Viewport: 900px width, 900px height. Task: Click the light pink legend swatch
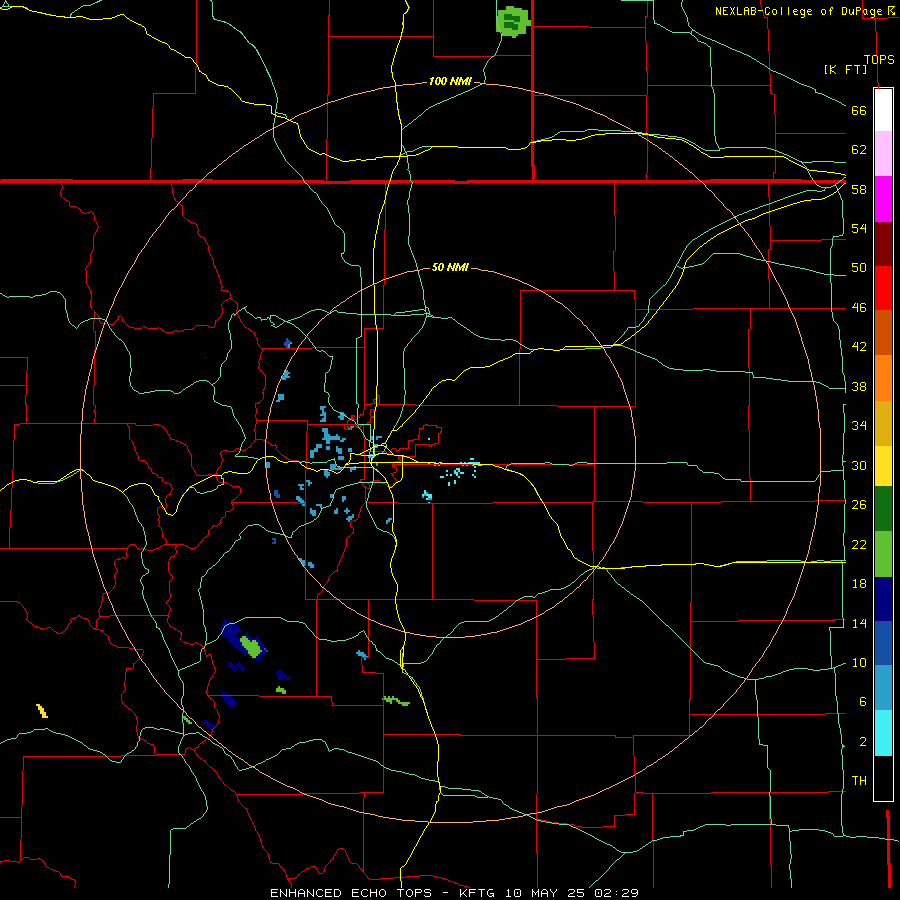point(883,153)
